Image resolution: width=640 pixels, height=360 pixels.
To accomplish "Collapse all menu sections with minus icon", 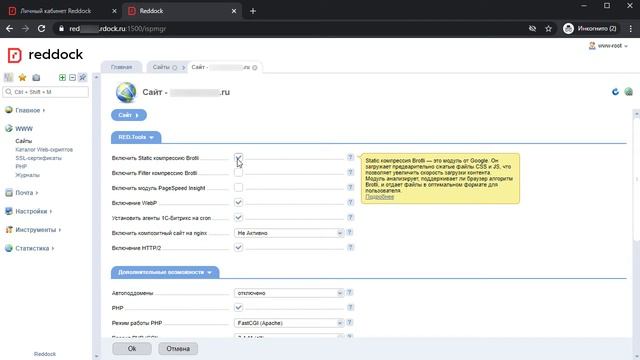I will pyautogui.click(x=72, y=78).
